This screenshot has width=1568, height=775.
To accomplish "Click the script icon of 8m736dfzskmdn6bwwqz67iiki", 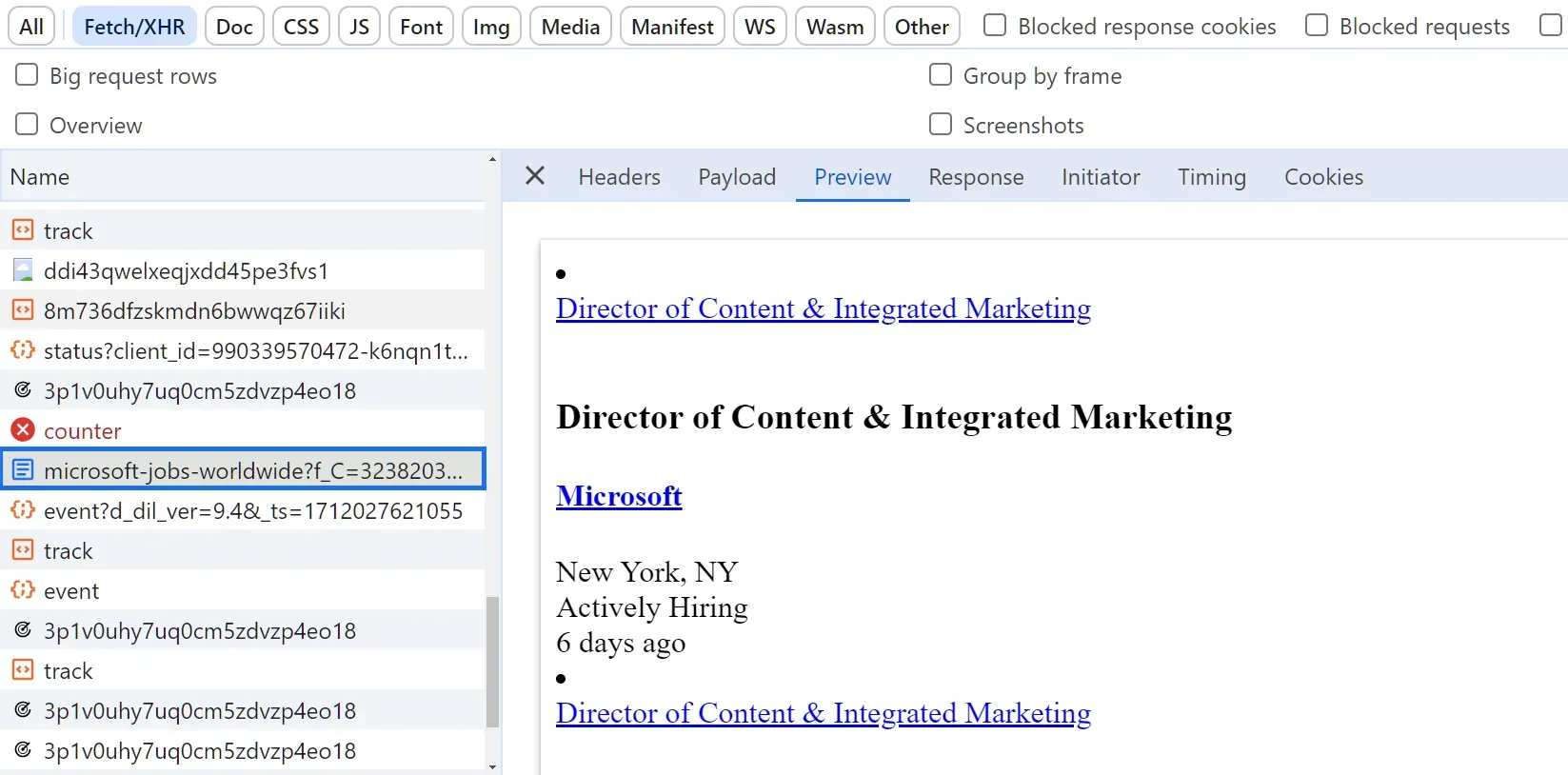I will (x=23, y=309).
